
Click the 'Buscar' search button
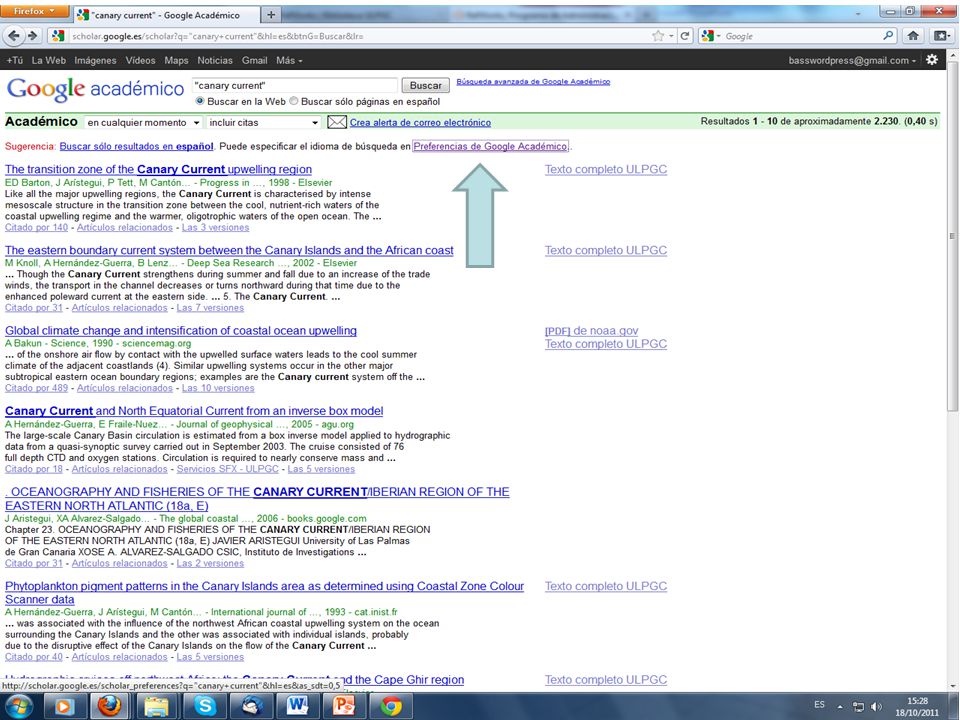click(426, 86)
